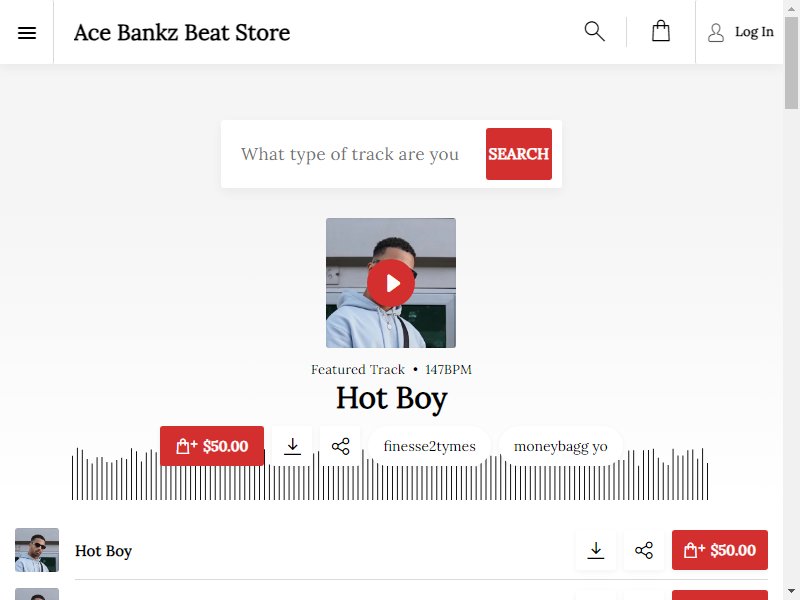This screenshot has width=800, height=600.
Task: Add featured track to cart for $50.00
Action: [x=212, y=446]
